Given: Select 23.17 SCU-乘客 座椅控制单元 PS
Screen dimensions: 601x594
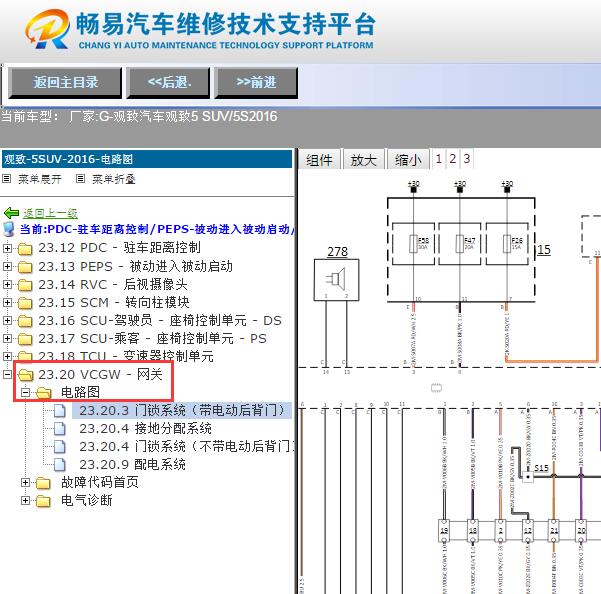Looking at the screenshot, I should 152,338.
